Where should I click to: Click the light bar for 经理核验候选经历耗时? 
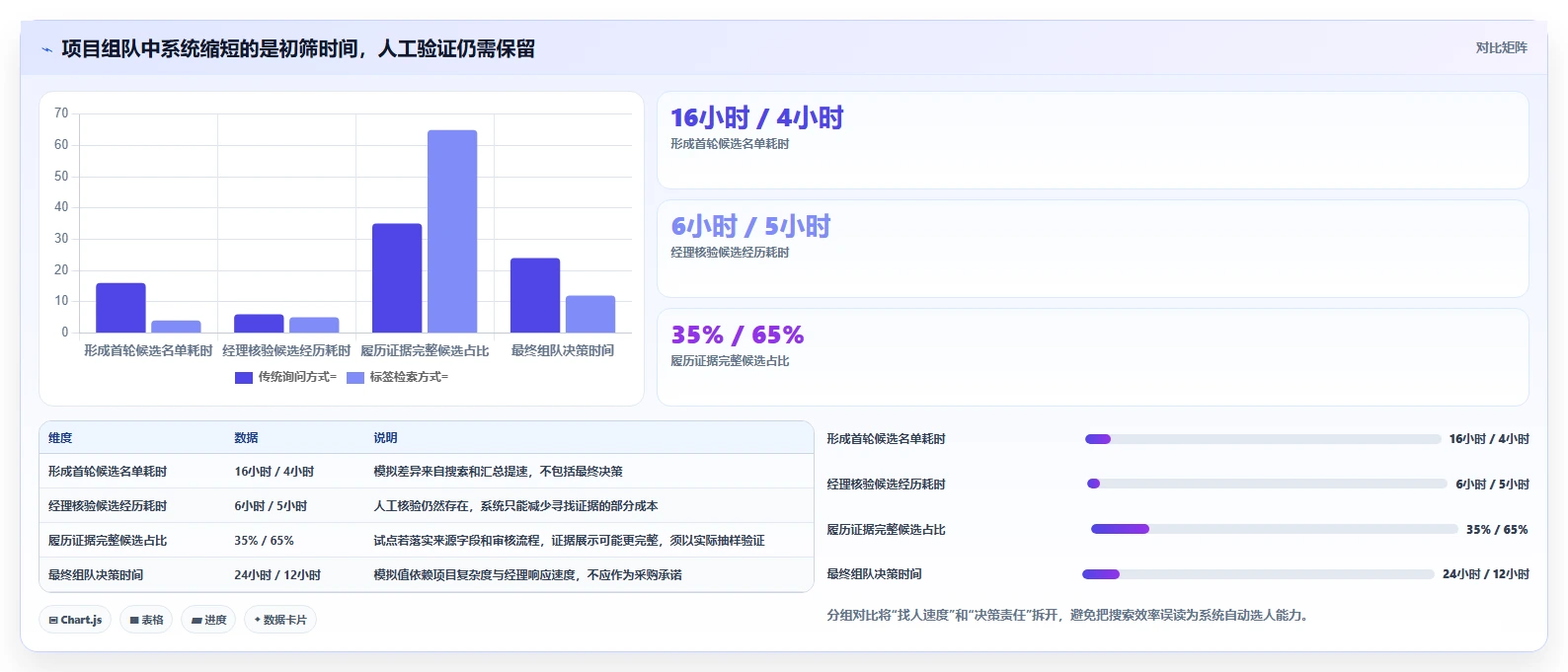[x=314, y=325]
